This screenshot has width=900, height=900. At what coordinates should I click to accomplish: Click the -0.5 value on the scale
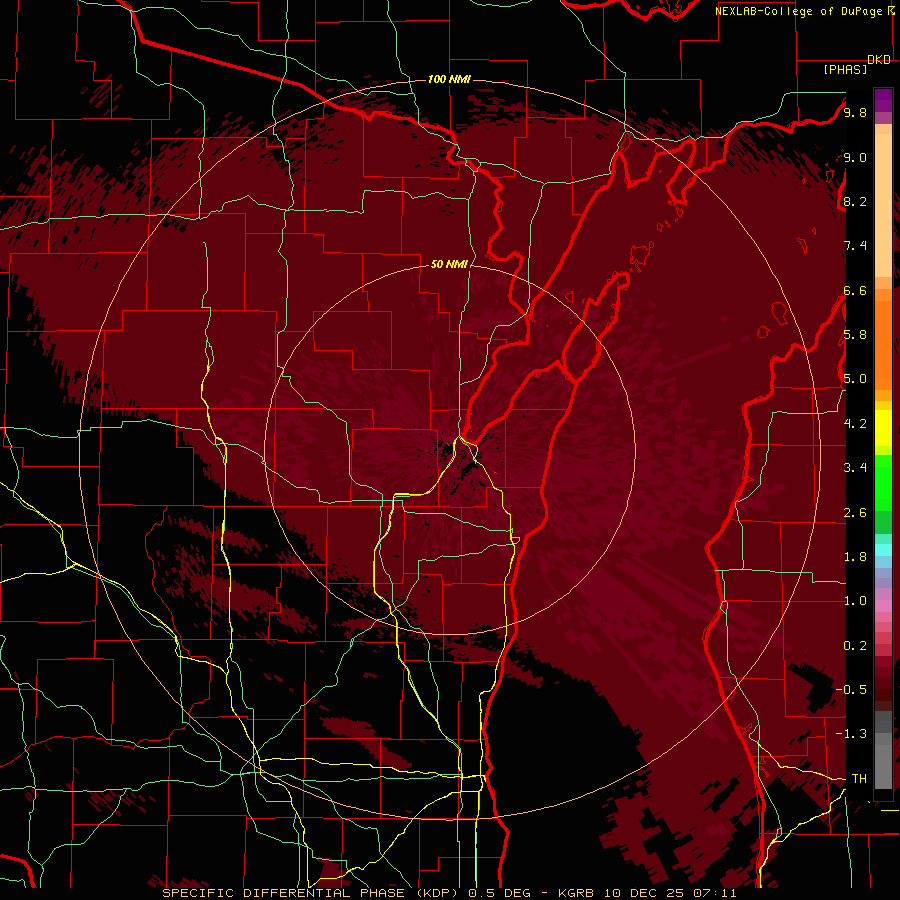(x=851, y=690)
